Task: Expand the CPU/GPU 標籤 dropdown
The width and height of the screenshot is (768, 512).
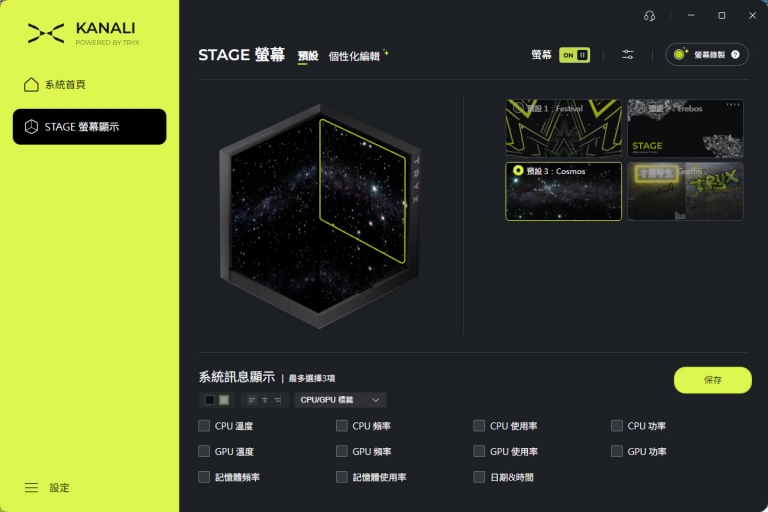Action: (340, 400)
